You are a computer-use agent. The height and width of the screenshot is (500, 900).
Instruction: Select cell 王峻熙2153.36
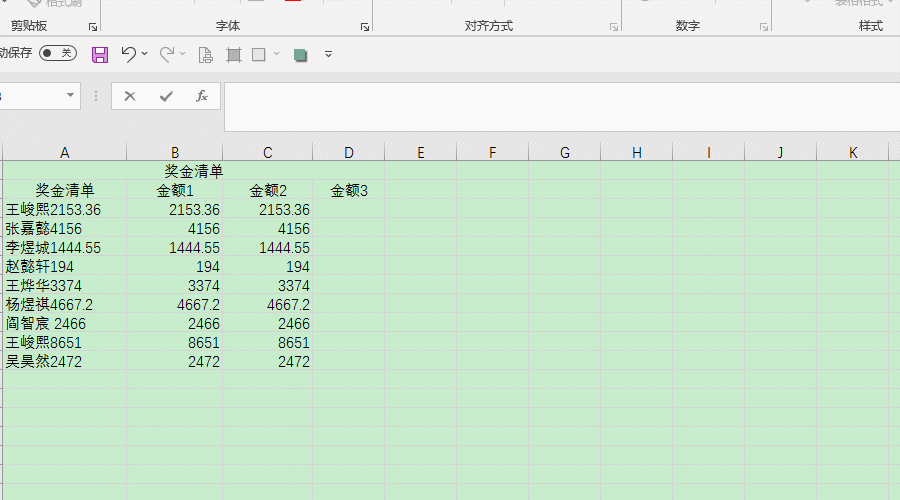(x=65, y=210)
